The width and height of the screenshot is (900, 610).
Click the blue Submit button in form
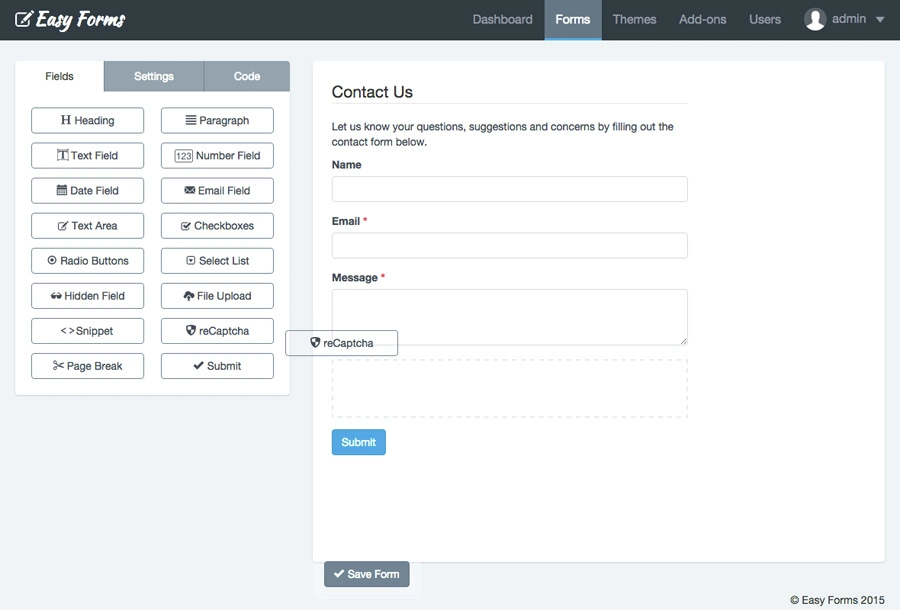[x=359, y=442]
